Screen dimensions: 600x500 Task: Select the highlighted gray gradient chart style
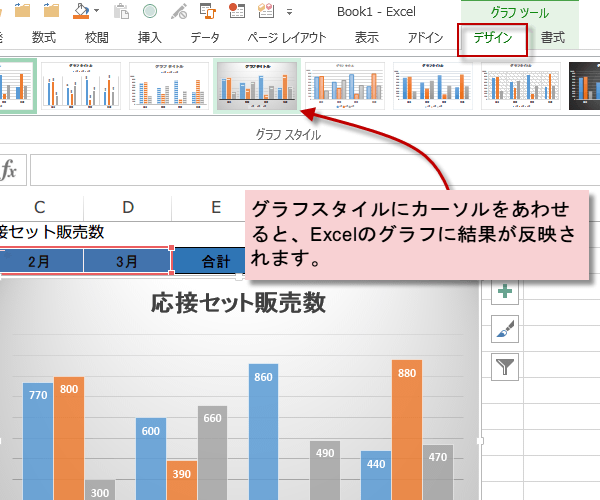[x=257, y=86]
